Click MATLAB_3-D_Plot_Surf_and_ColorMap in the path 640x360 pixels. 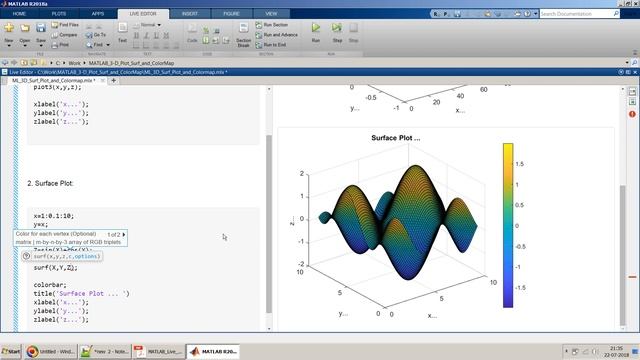click(131, 63)
